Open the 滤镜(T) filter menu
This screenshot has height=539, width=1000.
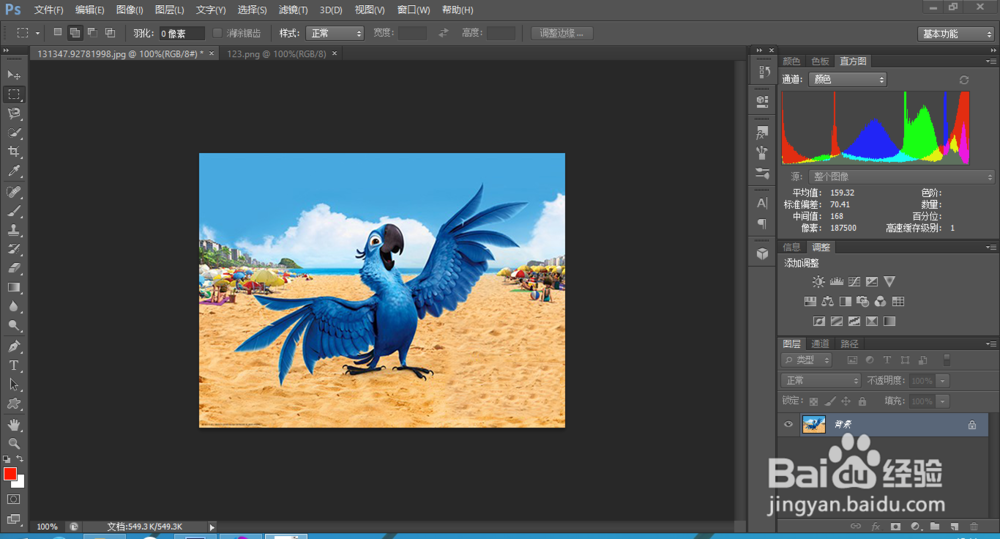[293, 10]
